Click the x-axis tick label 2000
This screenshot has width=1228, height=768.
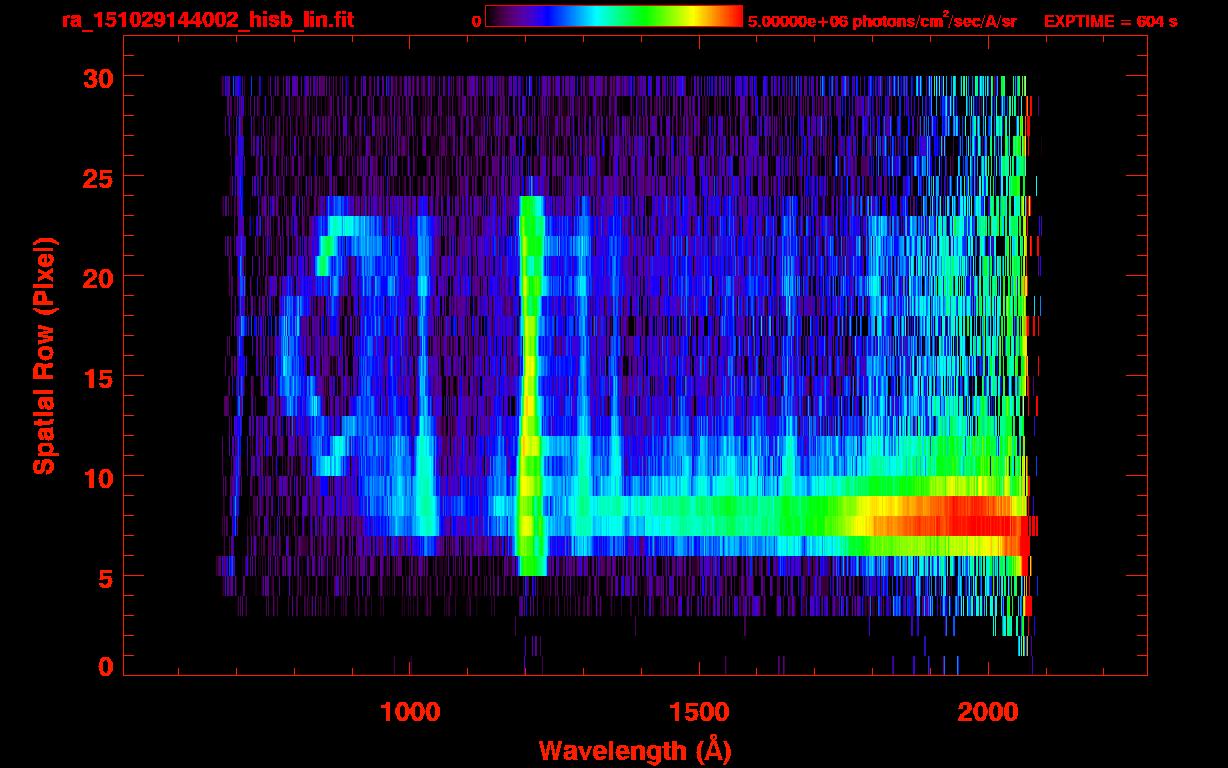pyautogui.click(x=988, y=711)
